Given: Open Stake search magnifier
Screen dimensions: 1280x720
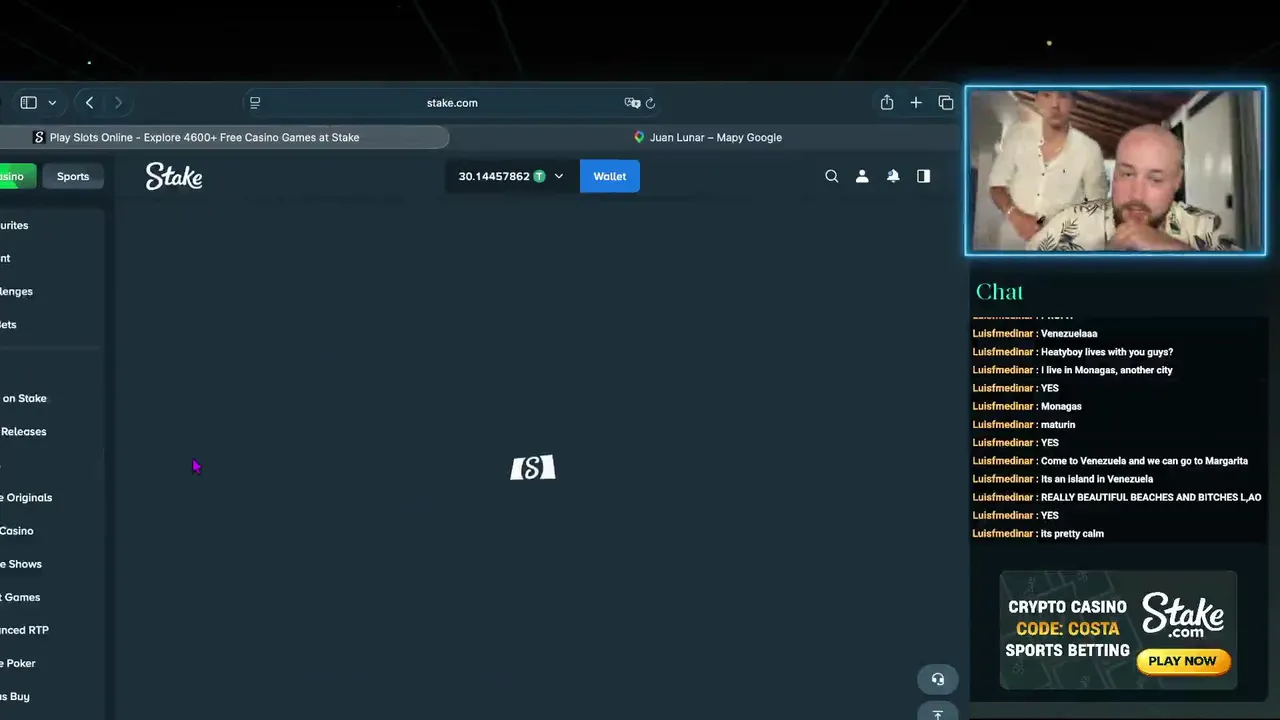Looking at the screenshot, I should click(831, 176).
